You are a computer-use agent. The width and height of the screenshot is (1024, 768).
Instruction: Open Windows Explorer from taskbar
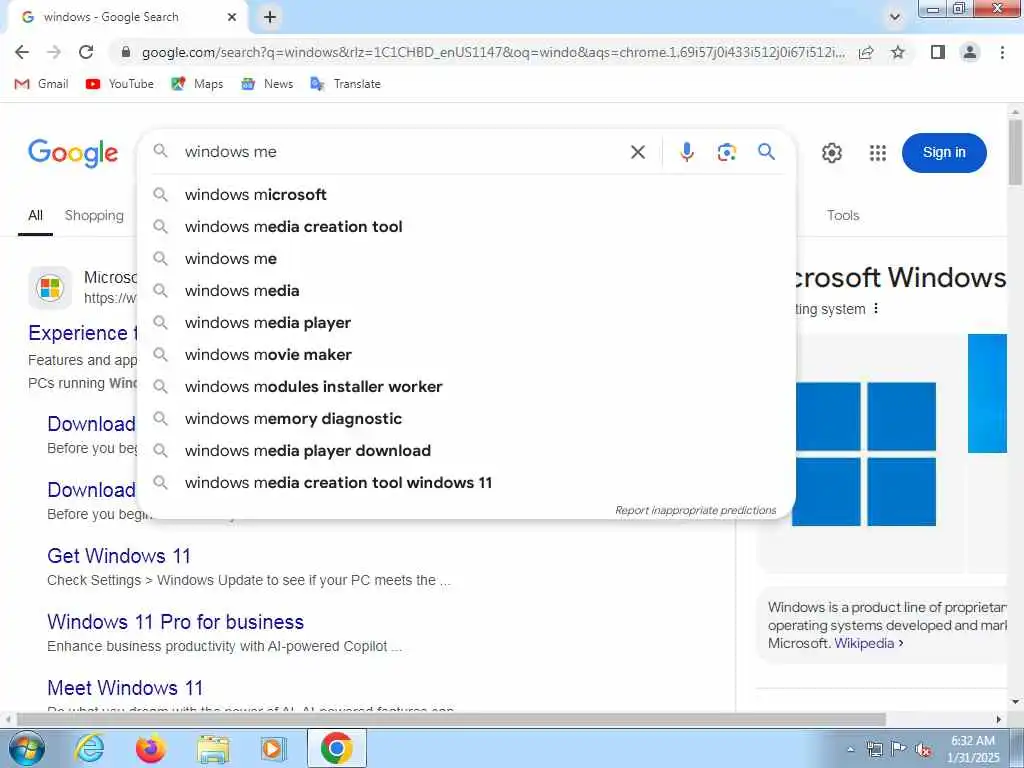(x=214, y=749)
